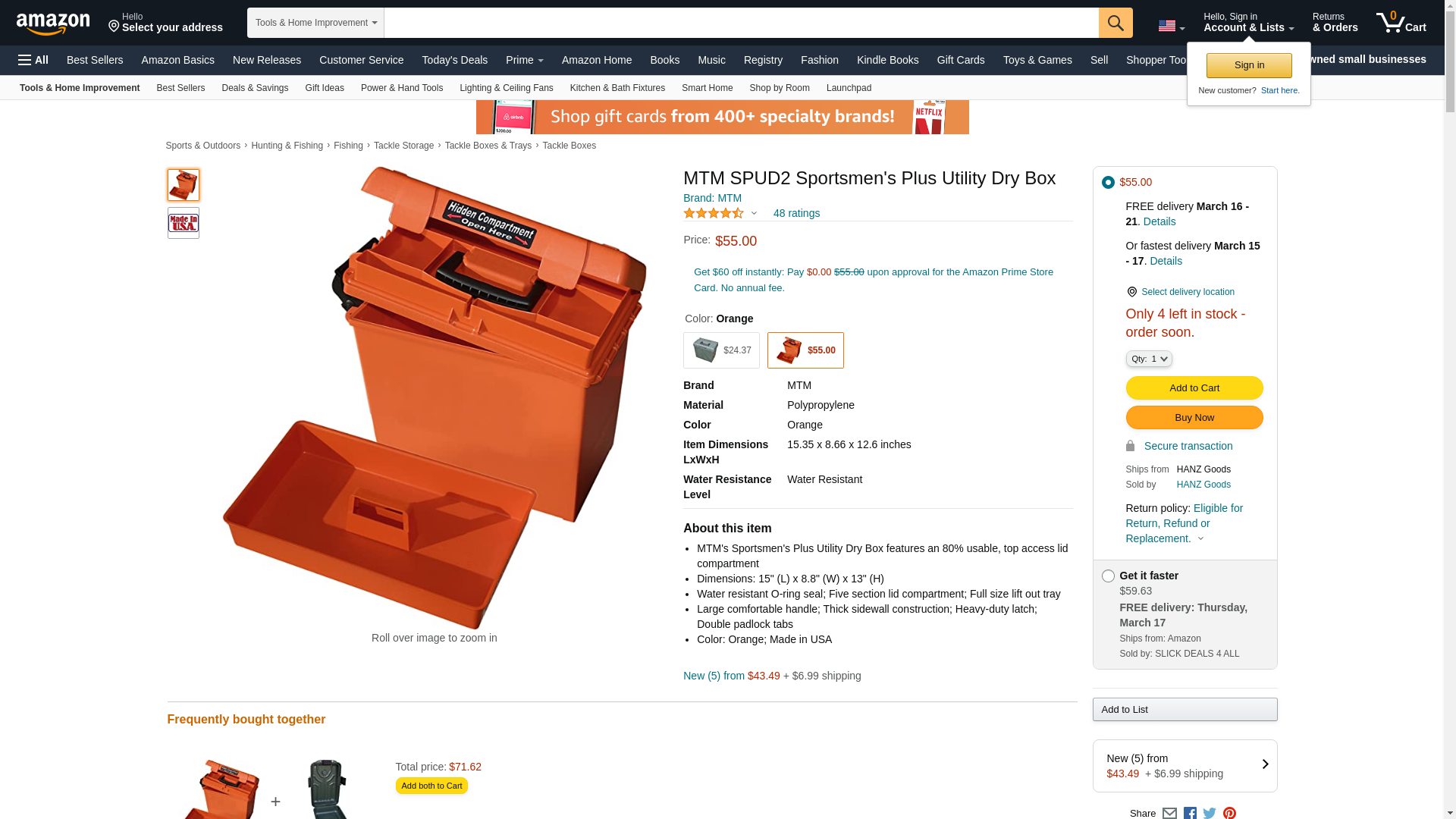Share via the Facebook icon
1456x819 pixels.
1190,813
